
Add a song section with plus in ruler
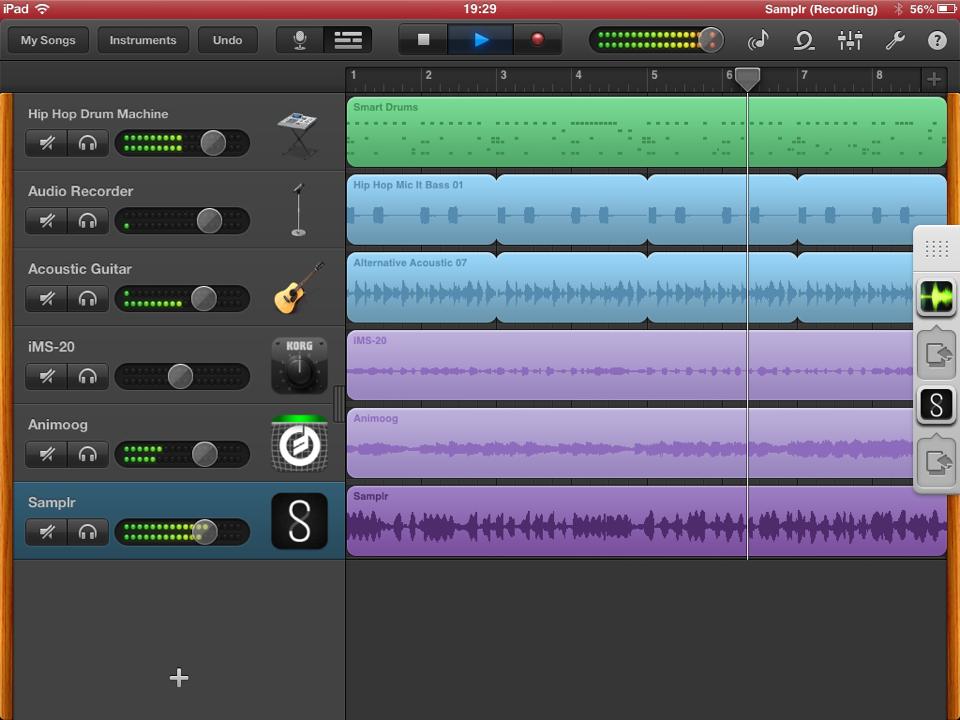[934, 79]
